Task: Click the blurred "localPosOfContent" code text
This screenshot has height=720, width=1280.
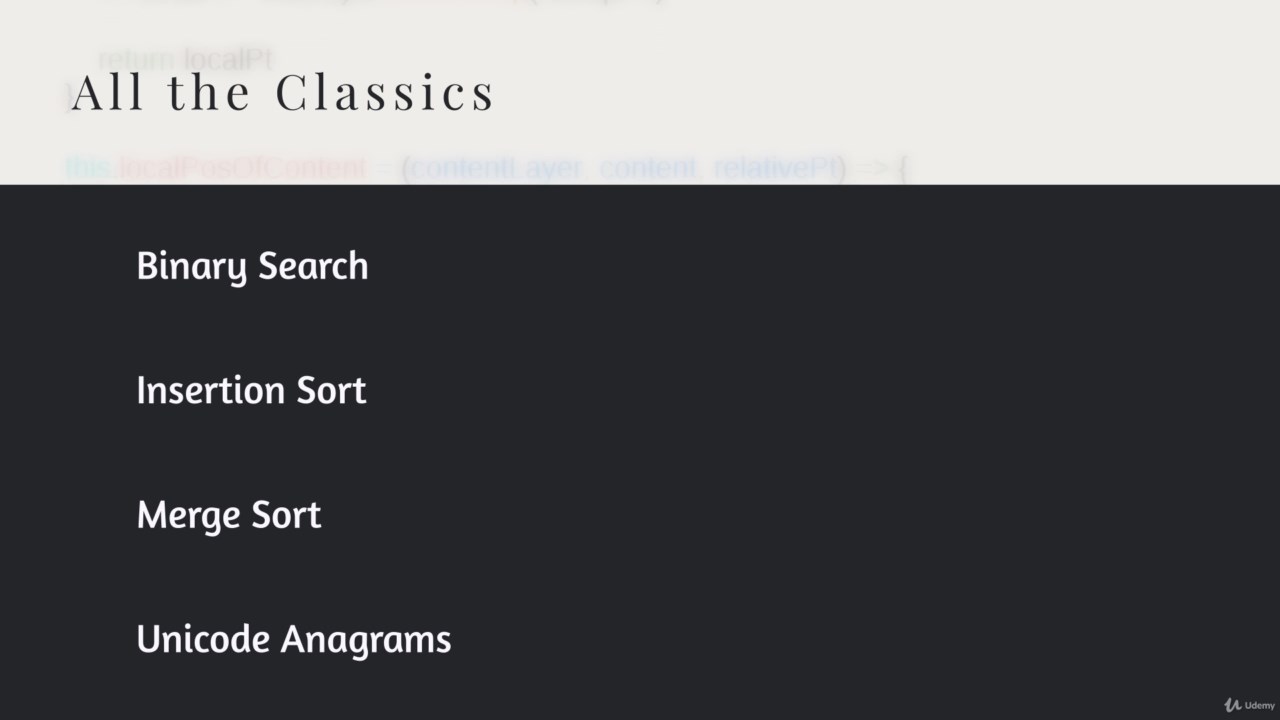Action: (243, 169)
